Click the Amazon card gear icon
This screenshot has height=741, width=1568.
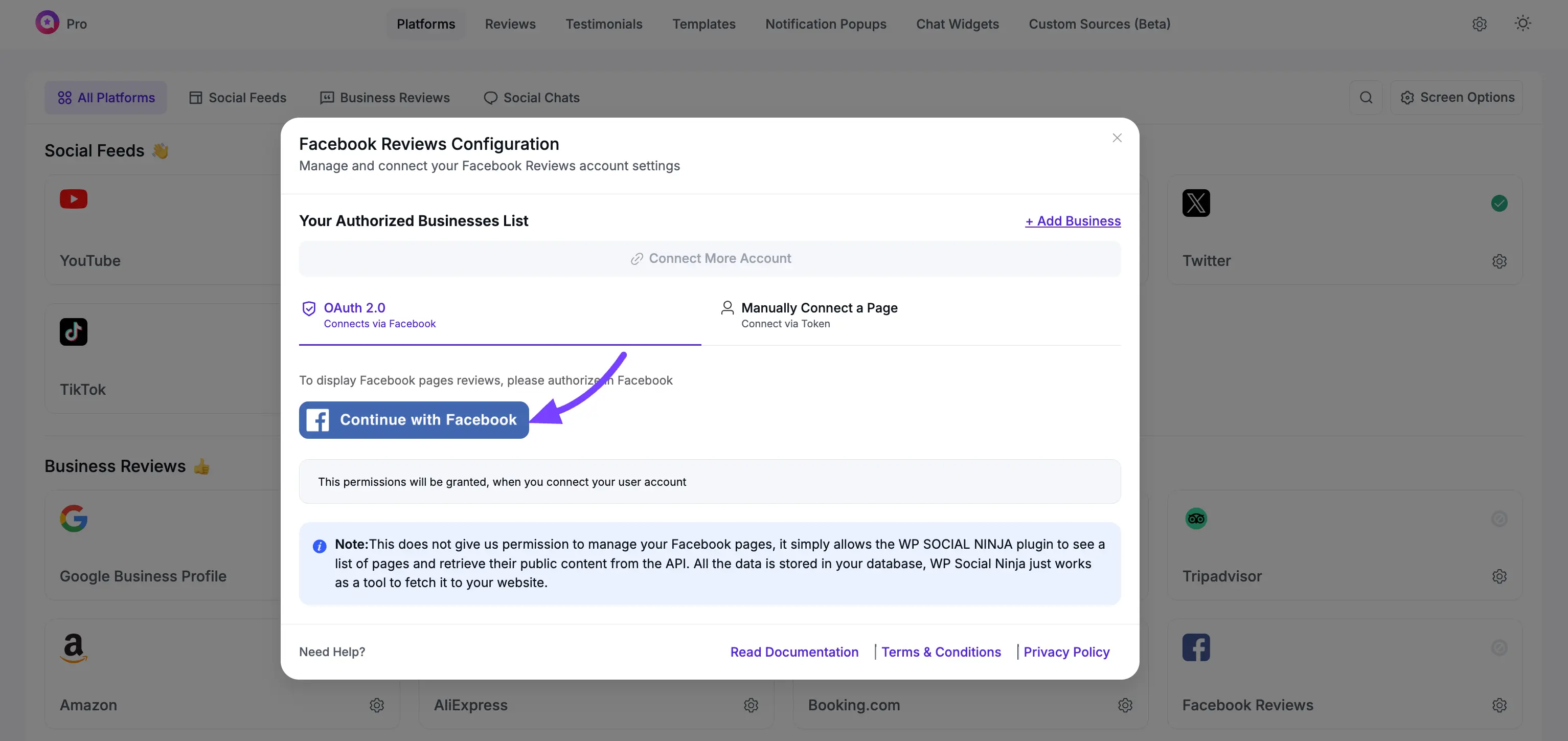(x=376, y=705)
